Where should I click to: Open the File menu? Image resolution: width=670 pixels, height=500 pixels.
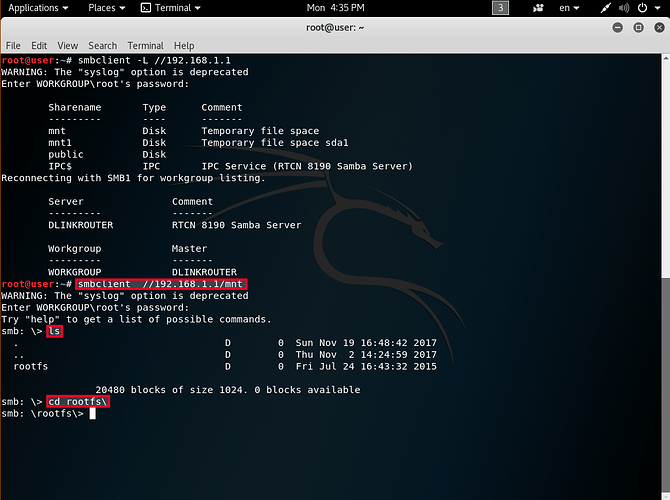(x=13, y=45)
